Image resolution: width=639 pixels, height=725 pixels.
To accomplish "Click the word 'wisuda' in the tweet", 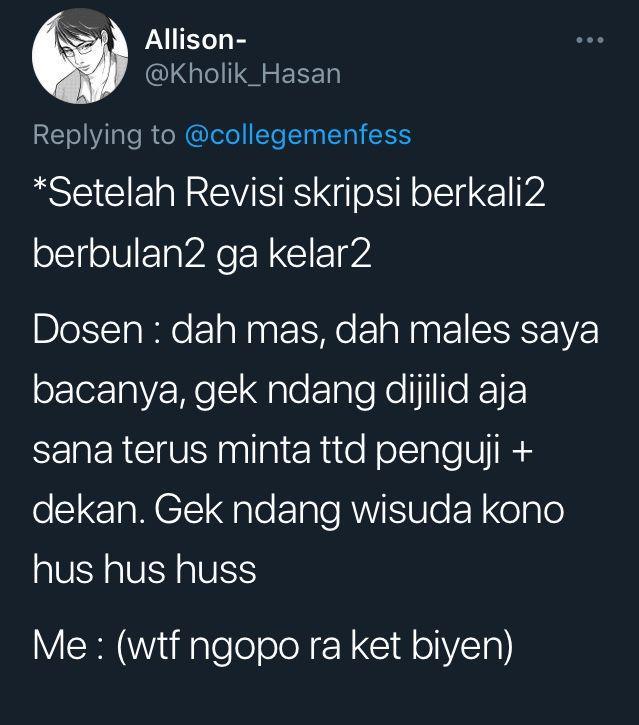I will click(x=412, y=510).
